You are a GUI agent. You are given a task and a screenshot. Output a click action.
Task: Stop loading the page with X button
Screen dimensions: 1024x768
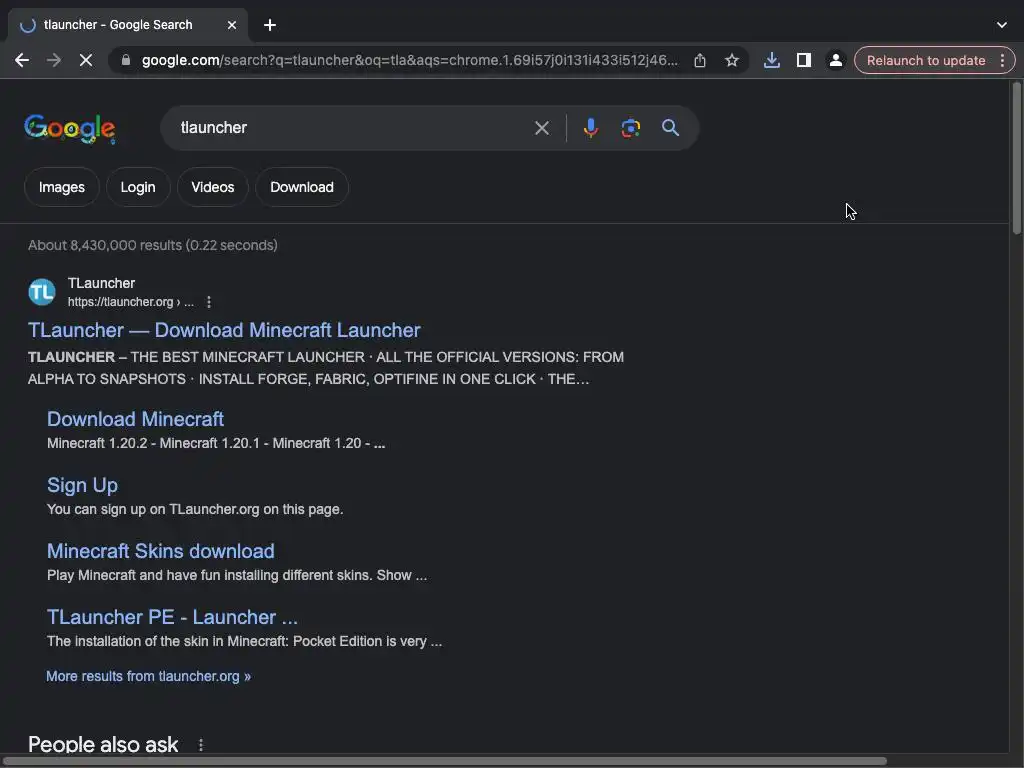click(86, 61)
